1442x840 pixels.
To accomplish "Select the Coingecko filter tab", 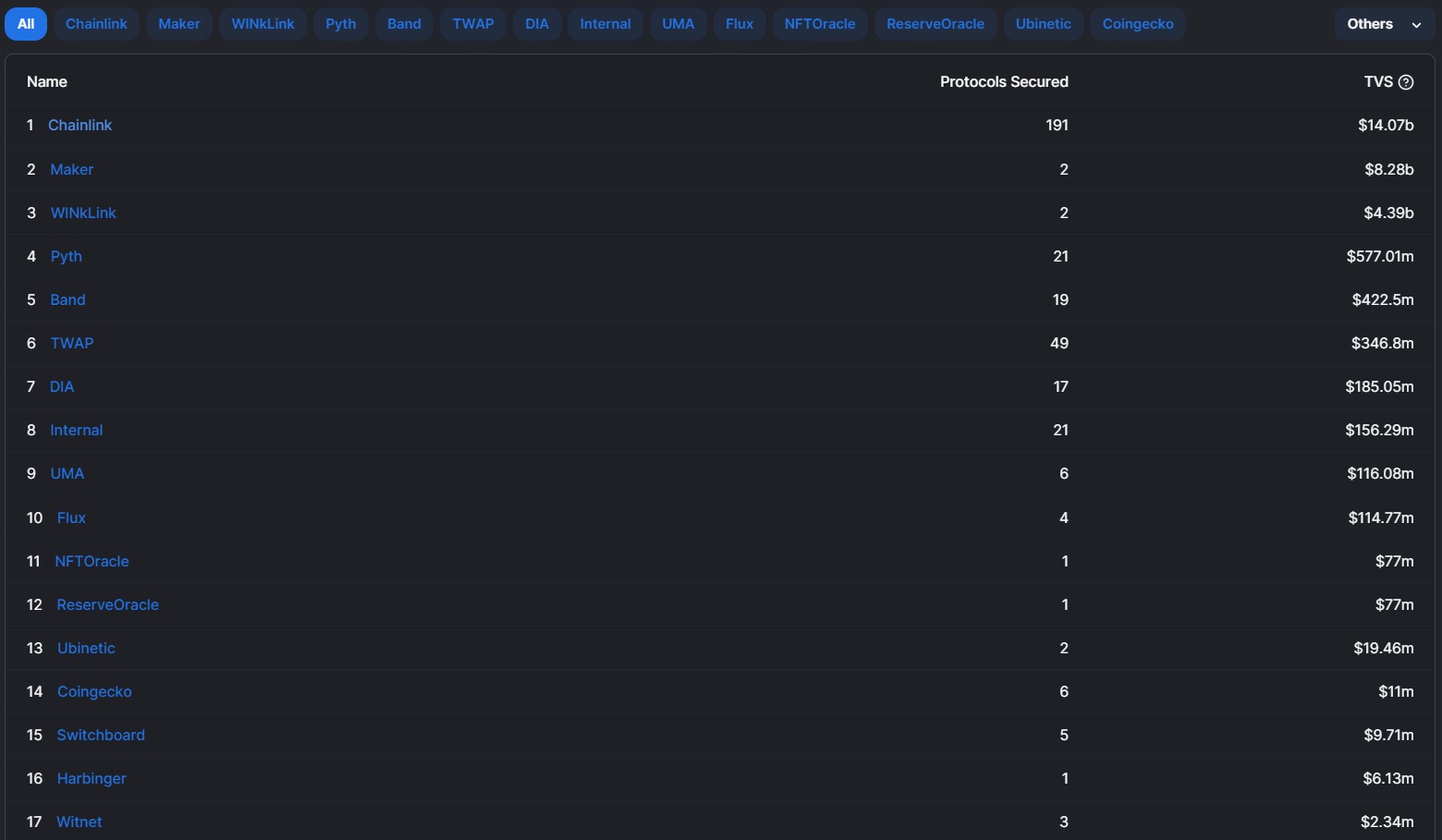I will coord(1137,24).
